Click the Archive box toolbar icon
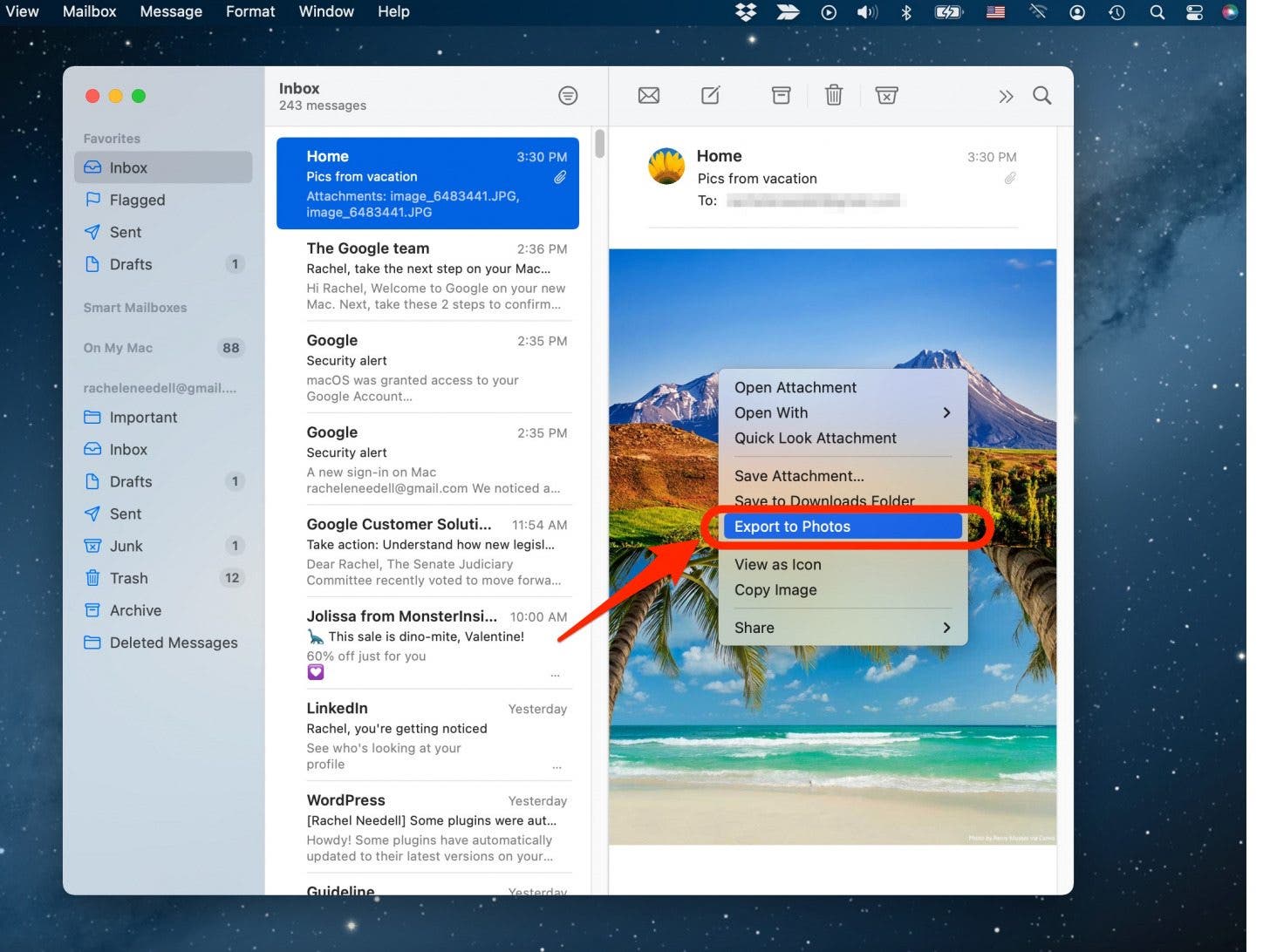 pos(781,96)
